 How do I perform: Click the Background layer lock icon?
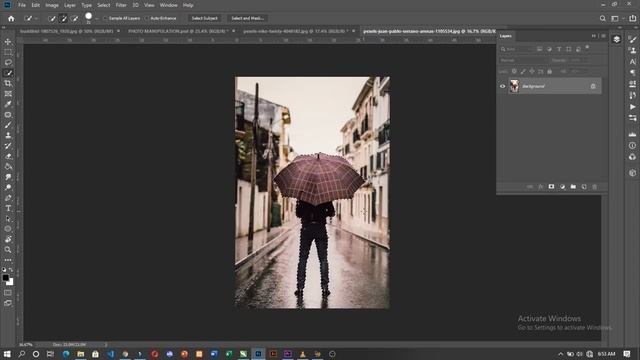593,86
